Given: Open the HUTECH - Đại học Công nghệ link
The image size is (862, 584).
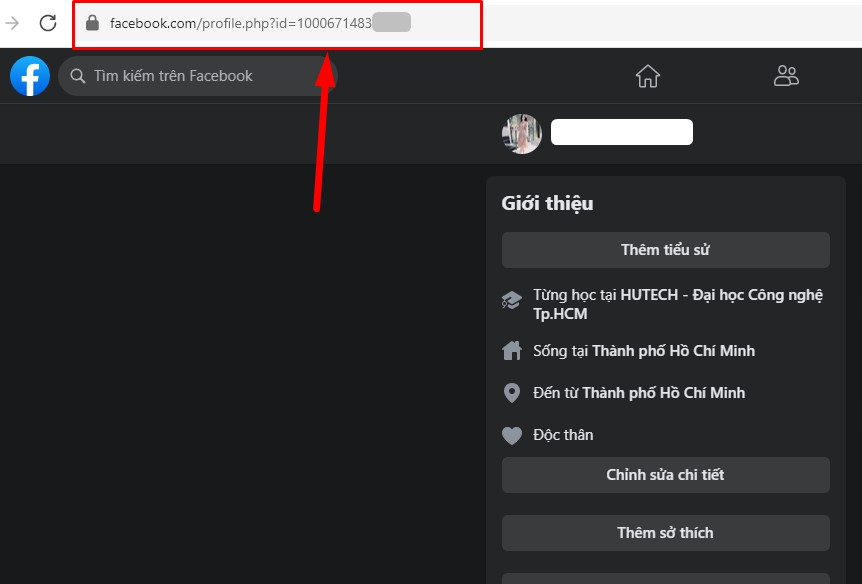Looking at the screenshot, I should click(x=721, y=295).
